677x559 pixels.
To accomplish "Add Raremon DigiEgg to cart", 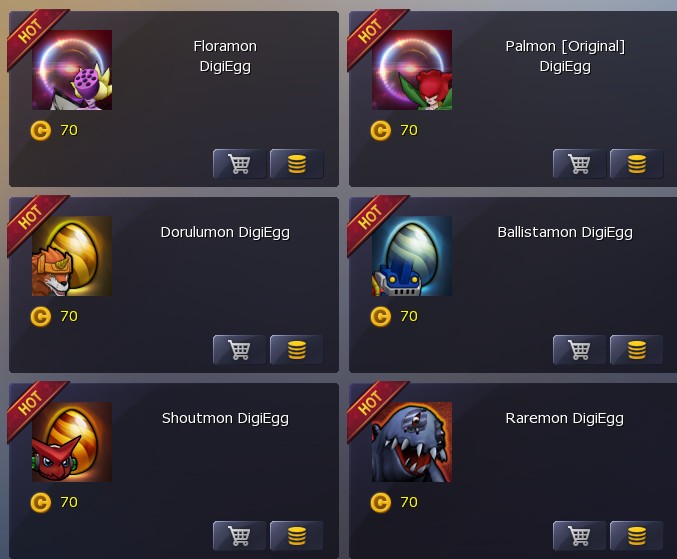I will [579, 536].
